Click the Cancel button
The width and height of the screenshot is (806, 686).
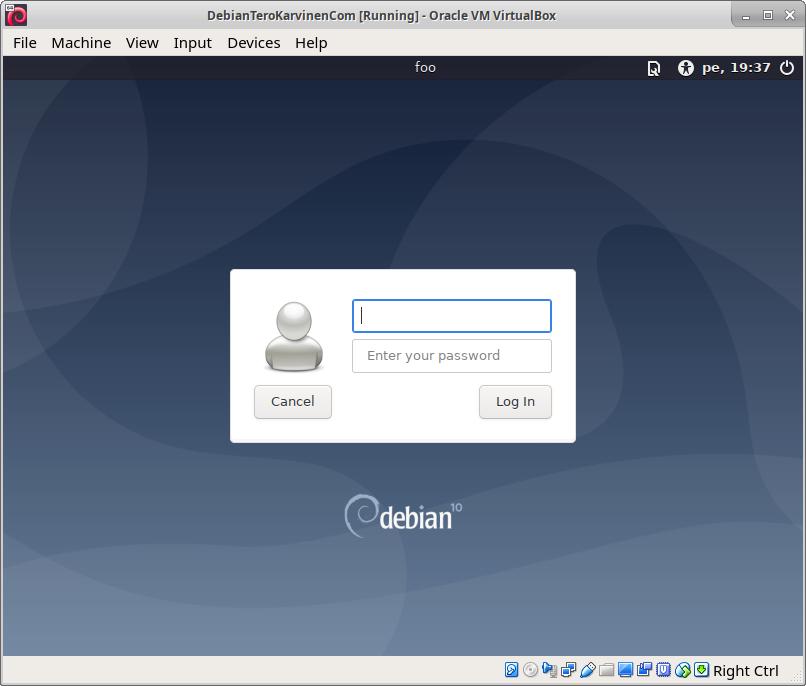(x=292, y=401)
